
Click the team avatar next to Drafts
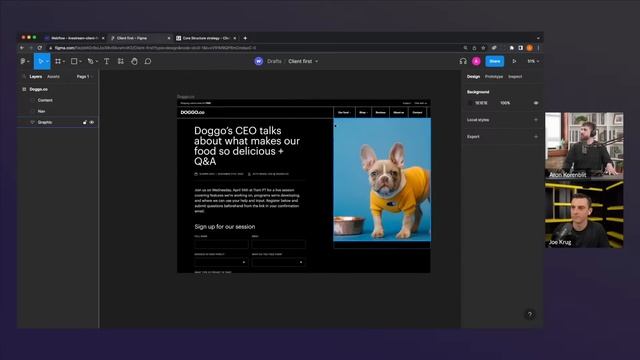tap(258, 61)
